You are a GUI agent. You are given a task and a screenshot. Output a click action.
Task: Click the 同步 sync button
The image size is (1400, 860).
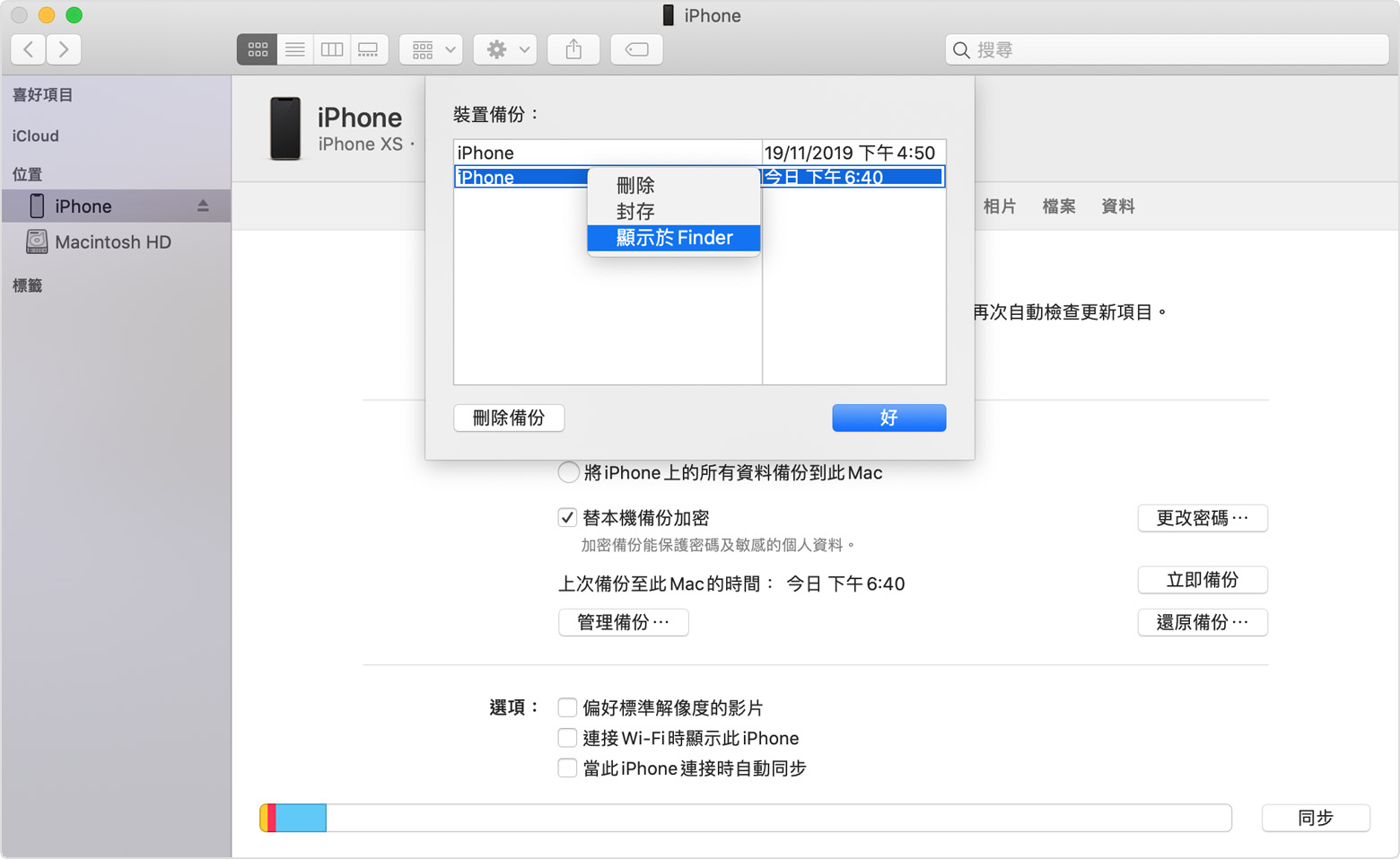click(x=1316, y=818)
